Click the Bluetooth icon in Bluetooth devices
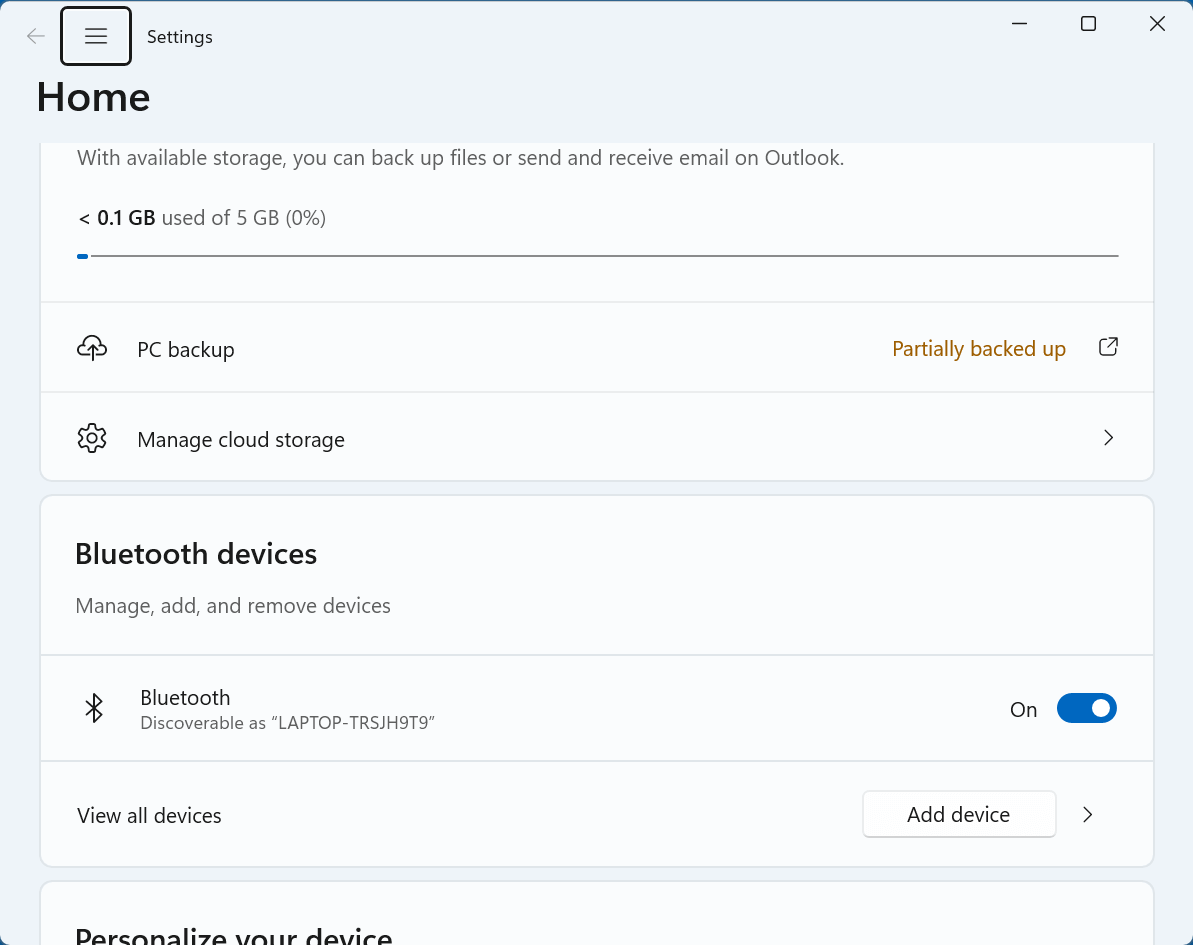1193x945 pixels. pos(94,707)
